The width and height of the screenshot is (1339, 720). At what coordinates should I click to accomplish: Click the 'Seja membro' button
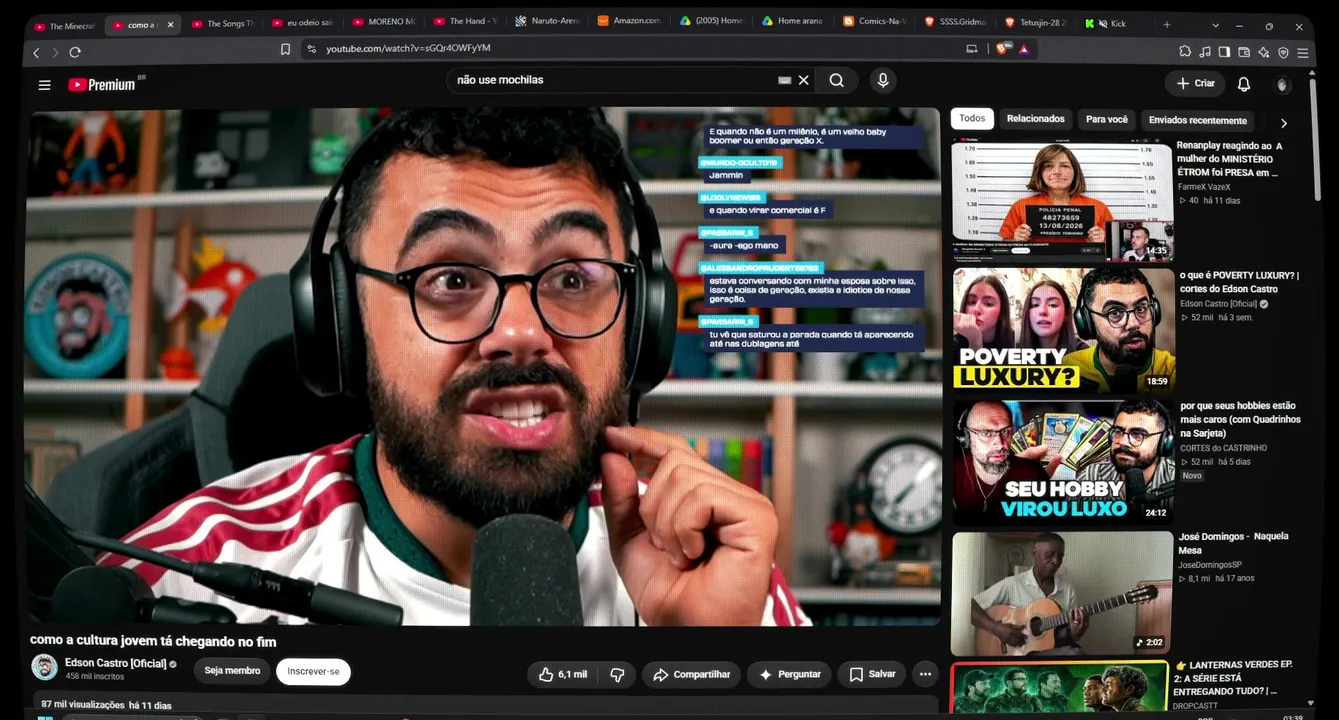(x=232, y=671)
